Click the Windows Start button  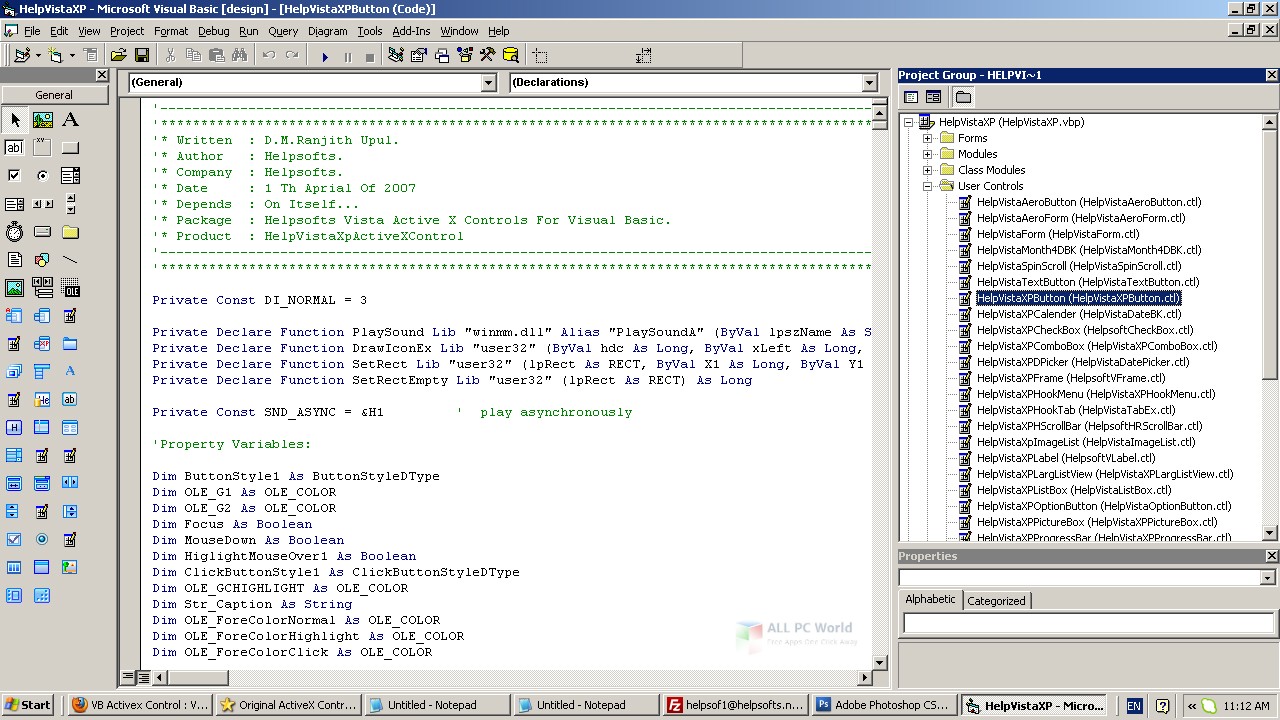click(x=28, y=705)
